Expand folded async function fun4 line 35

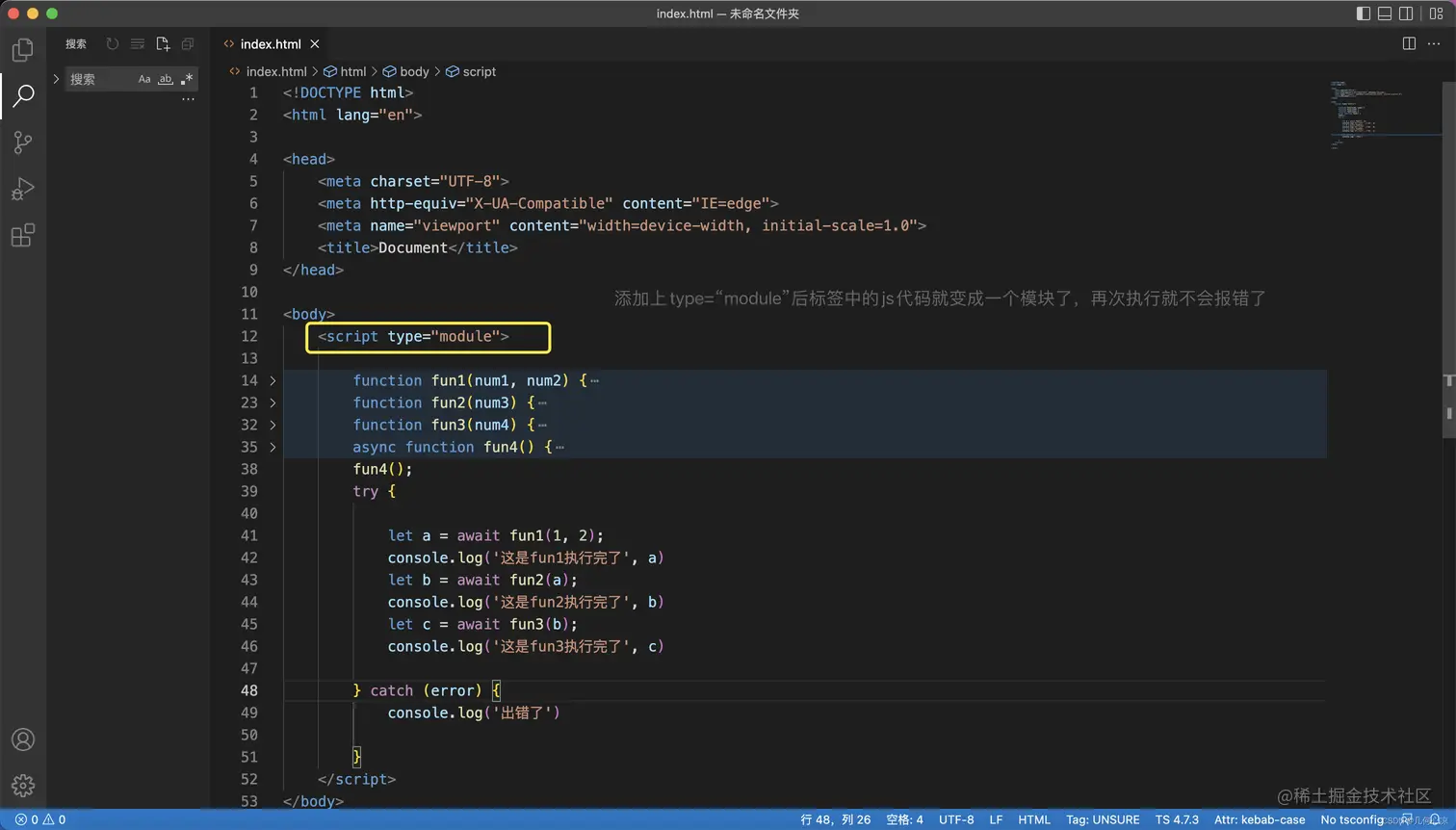click(x=273, y=447)
